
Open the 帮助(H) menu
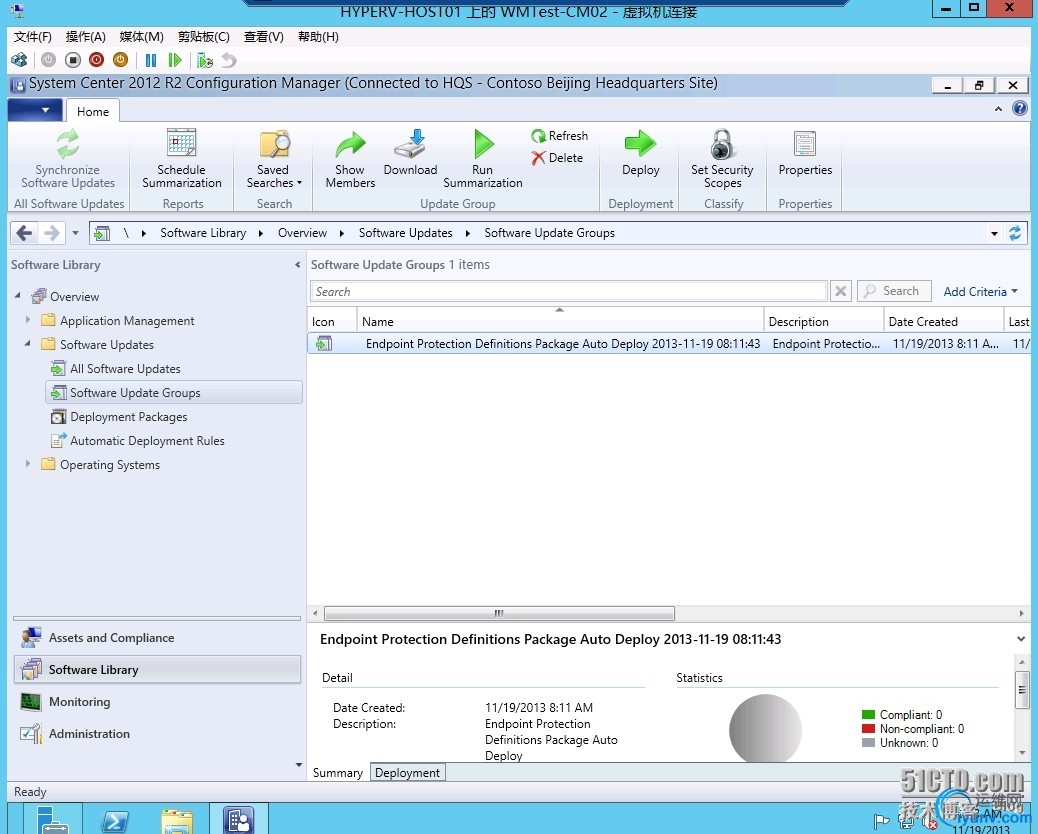point(318,36)
